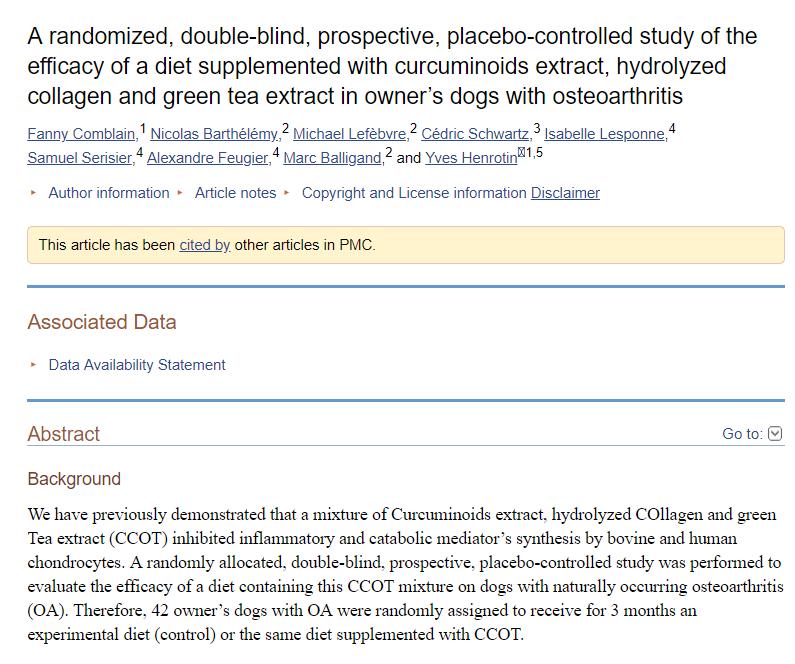This screenshot has width=795, height=664.
Task: Open author Marc Balligand's link
Action: [x=333, y=158]
